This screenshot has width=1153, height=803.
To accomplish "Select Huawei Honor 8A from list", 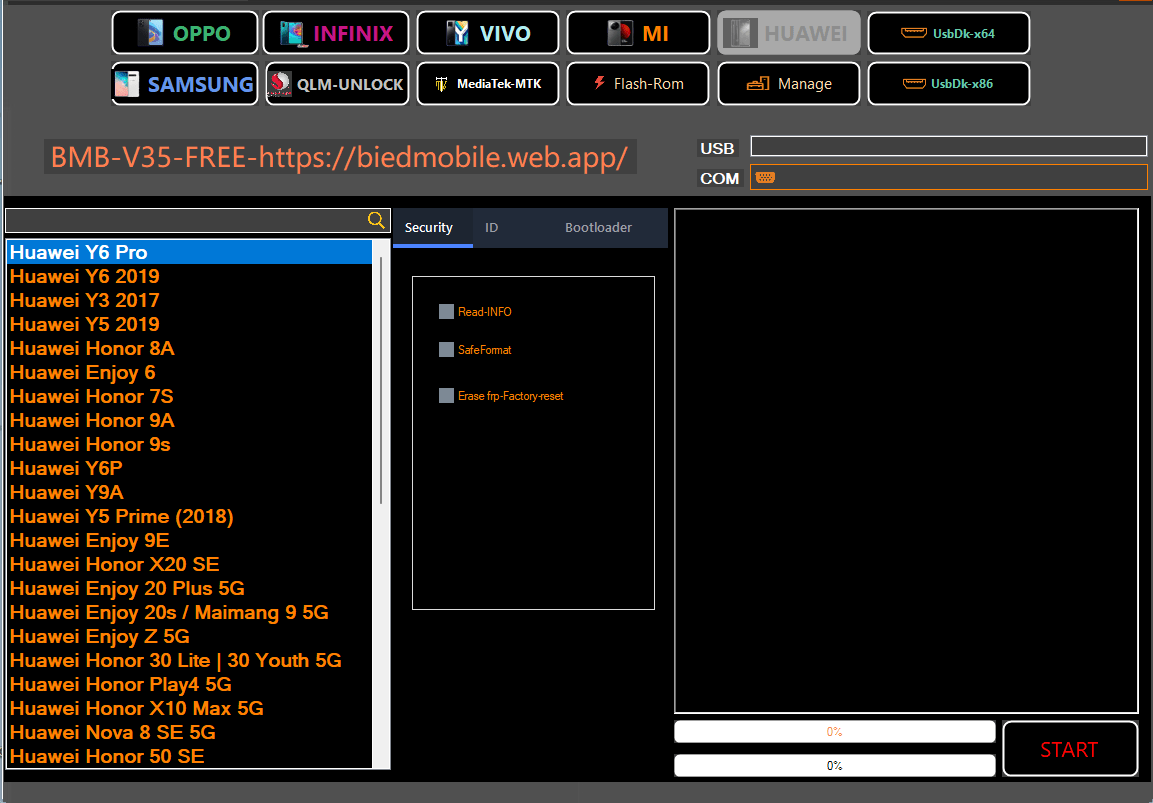I will (91, 348).
